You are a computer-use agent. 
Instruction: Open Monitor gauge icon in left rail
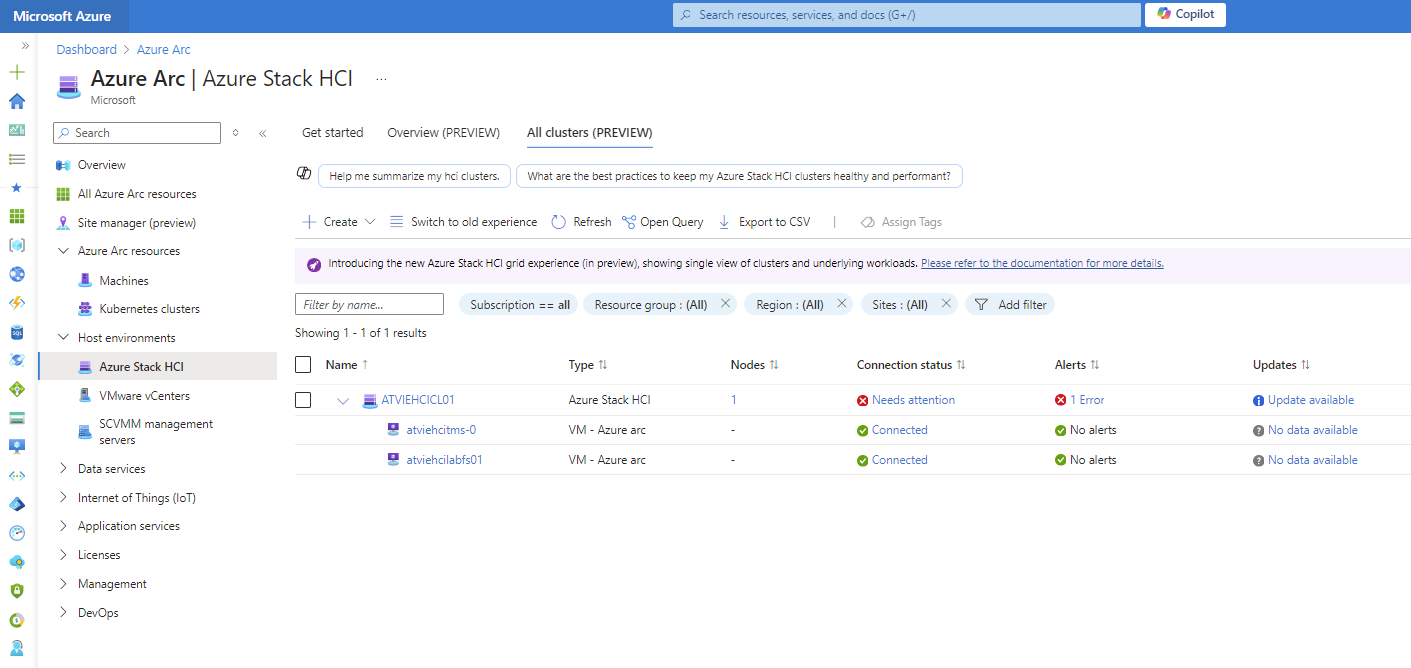[16, 533]
